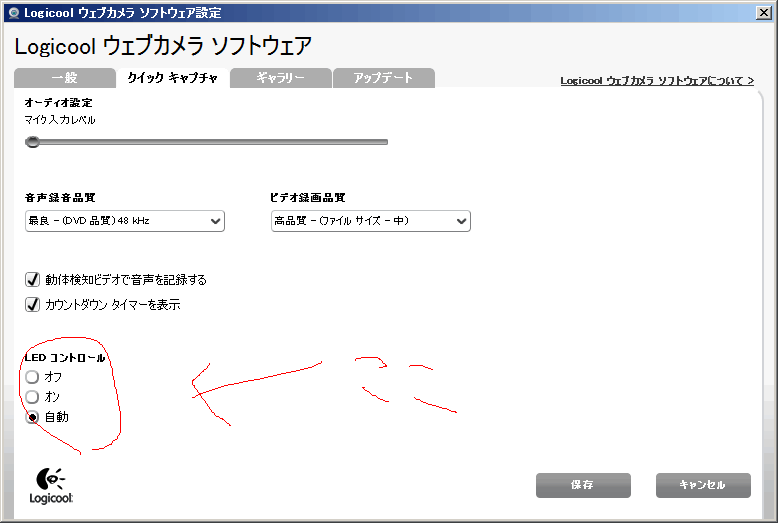Select the LED 自動 radio button
Screen dimensions: 778x523
point(32,417)
